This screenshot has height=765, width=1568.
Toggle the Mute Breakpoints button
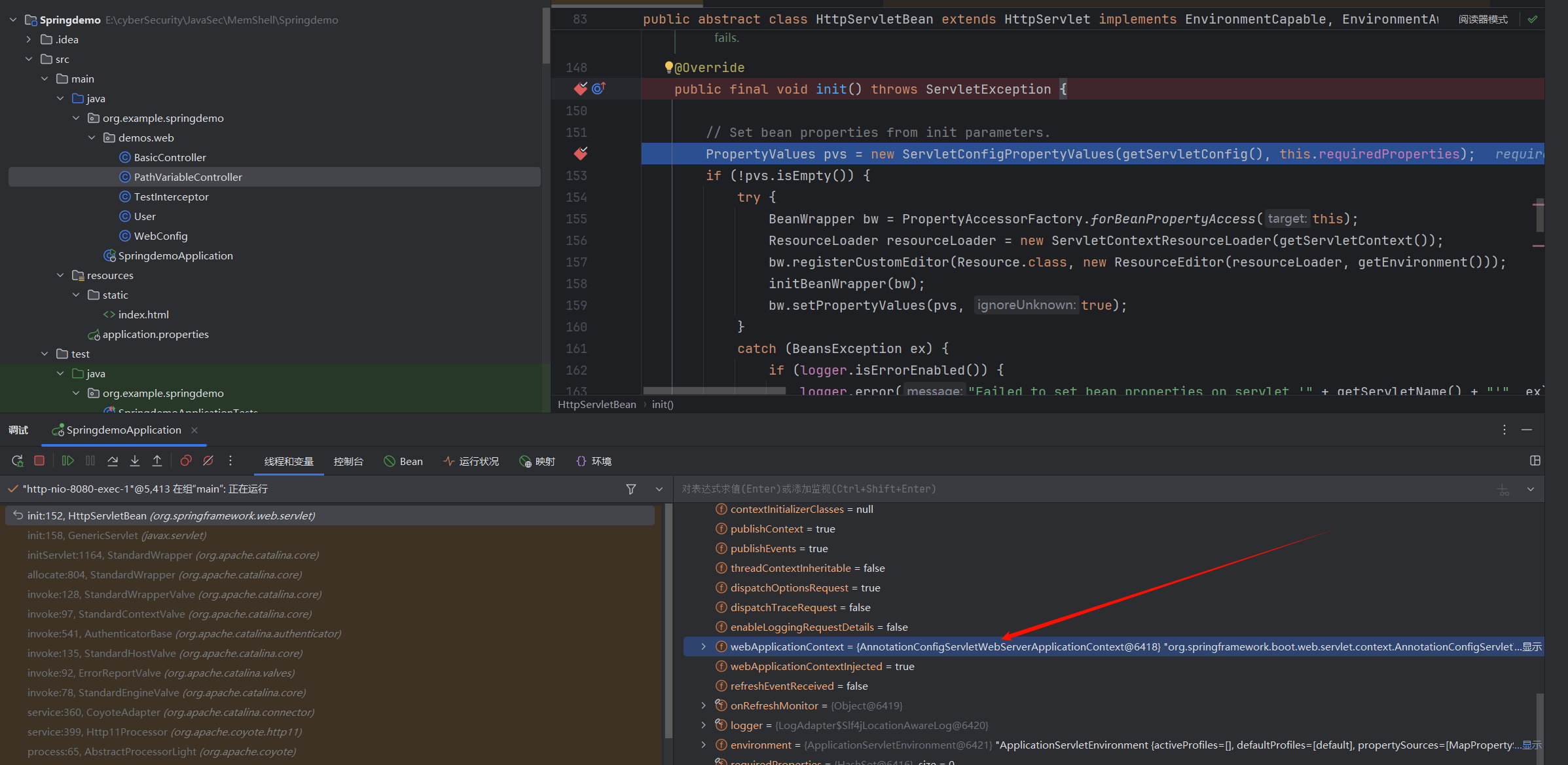click(x=208, y=461)
